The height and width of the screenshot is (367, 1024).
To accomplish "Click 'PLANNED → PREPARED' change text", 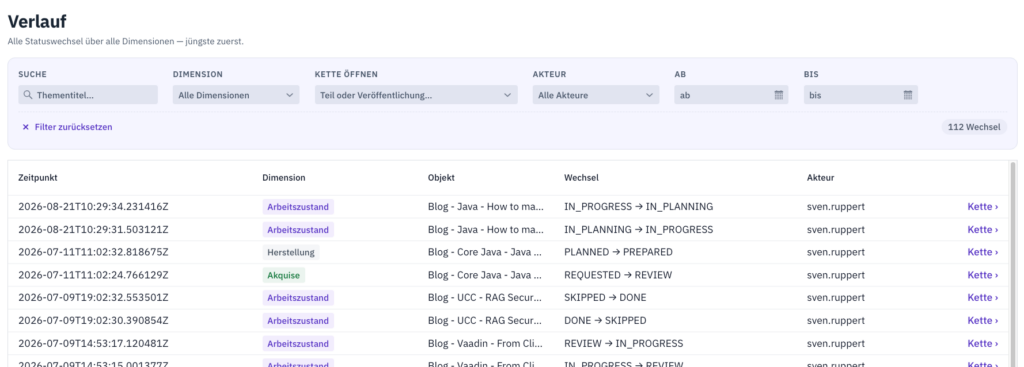I will click(x=618, y=252).
